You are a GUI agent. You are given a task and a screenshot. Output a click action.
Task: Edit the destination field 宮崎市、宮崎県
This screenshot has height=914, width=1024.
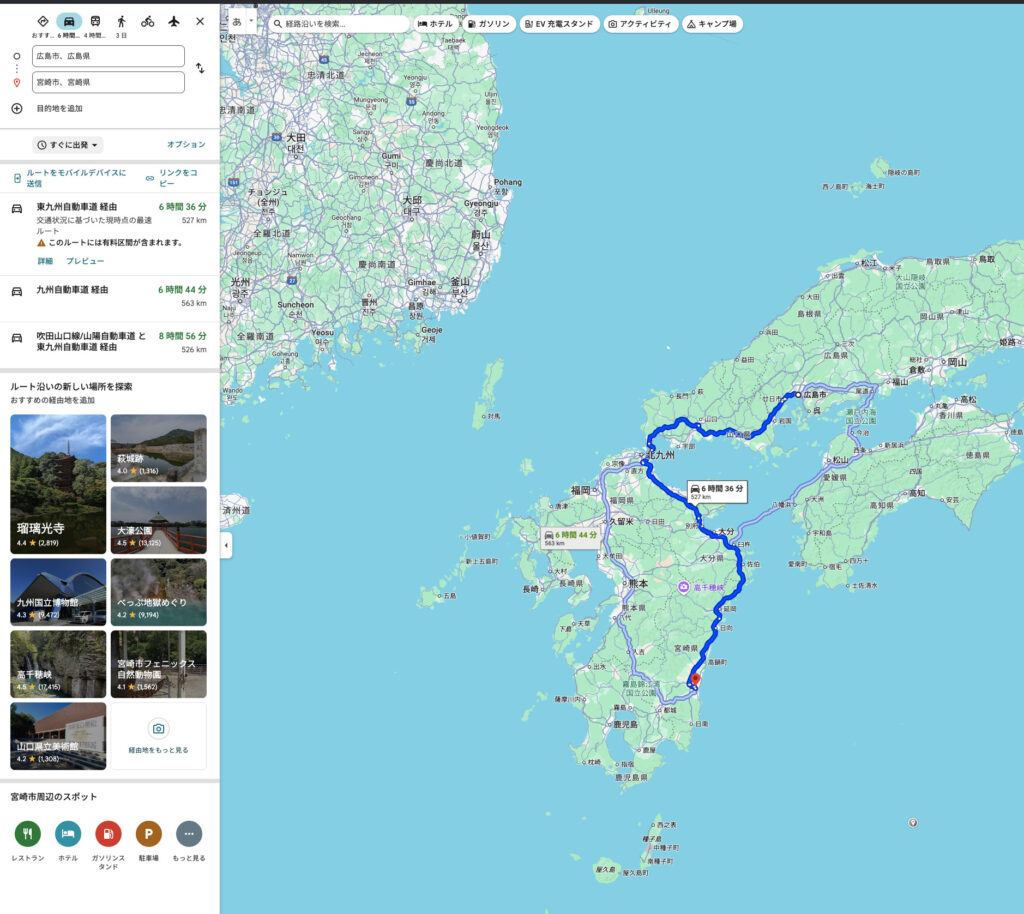[x=108, y=82]
